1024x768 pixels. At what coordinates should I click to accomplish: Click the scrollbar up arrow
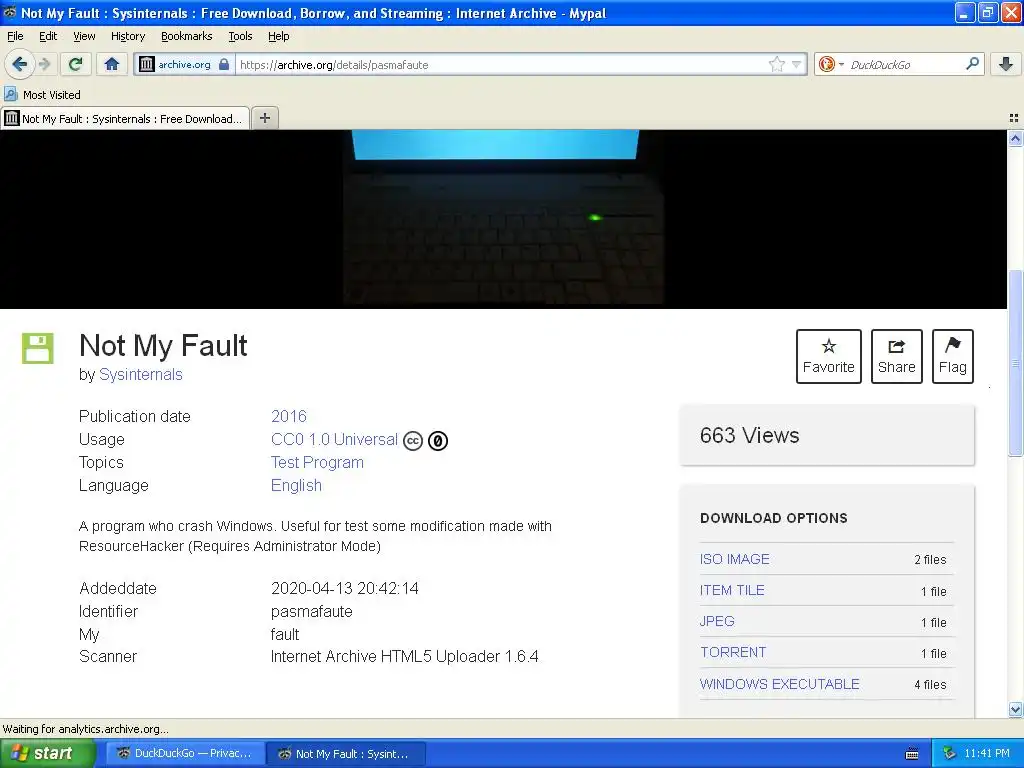[x=1015, y=138]
